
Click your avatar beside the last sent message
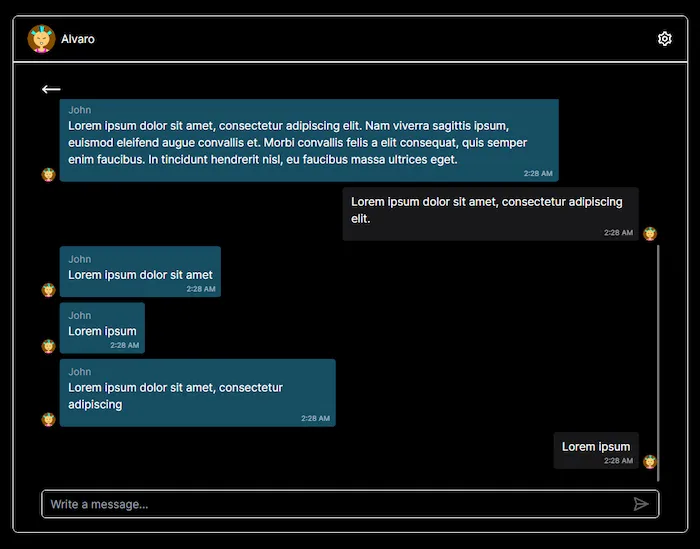[x=650, y=462]
